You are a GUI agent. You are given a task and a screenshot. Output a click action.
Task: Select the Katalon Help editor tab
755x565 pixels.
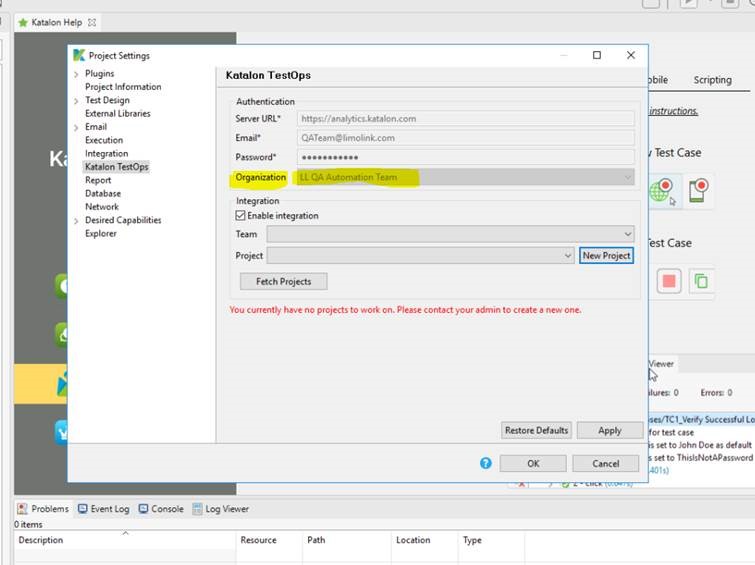56,23
